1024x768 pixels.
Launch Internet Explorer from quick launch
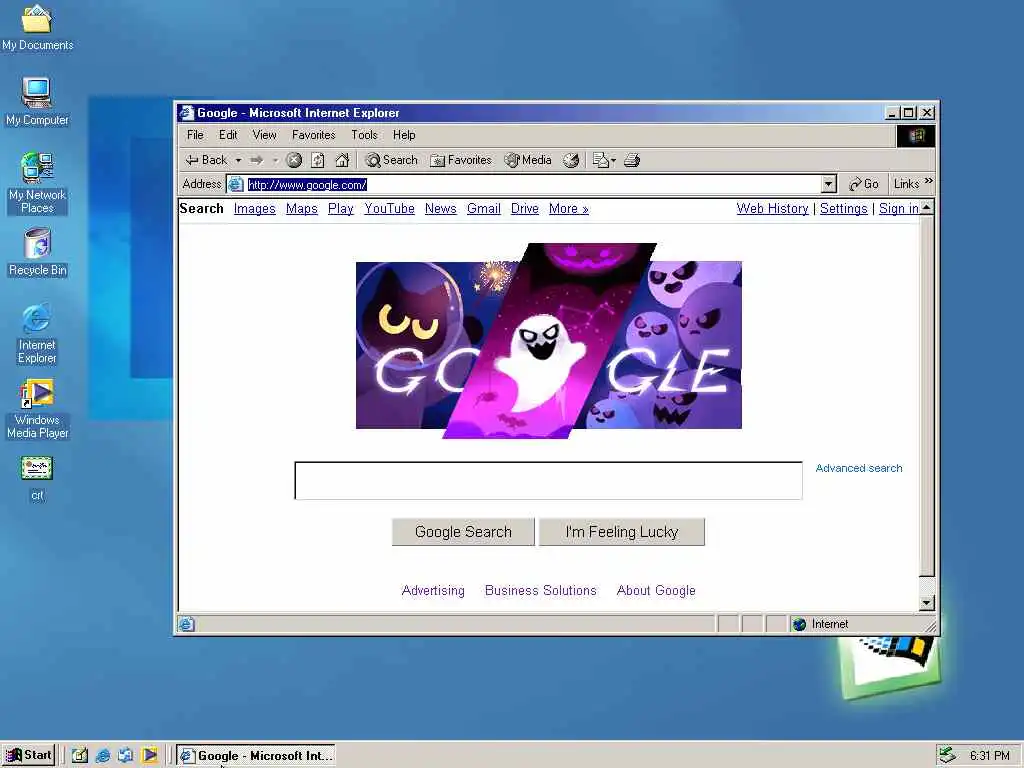103,756
